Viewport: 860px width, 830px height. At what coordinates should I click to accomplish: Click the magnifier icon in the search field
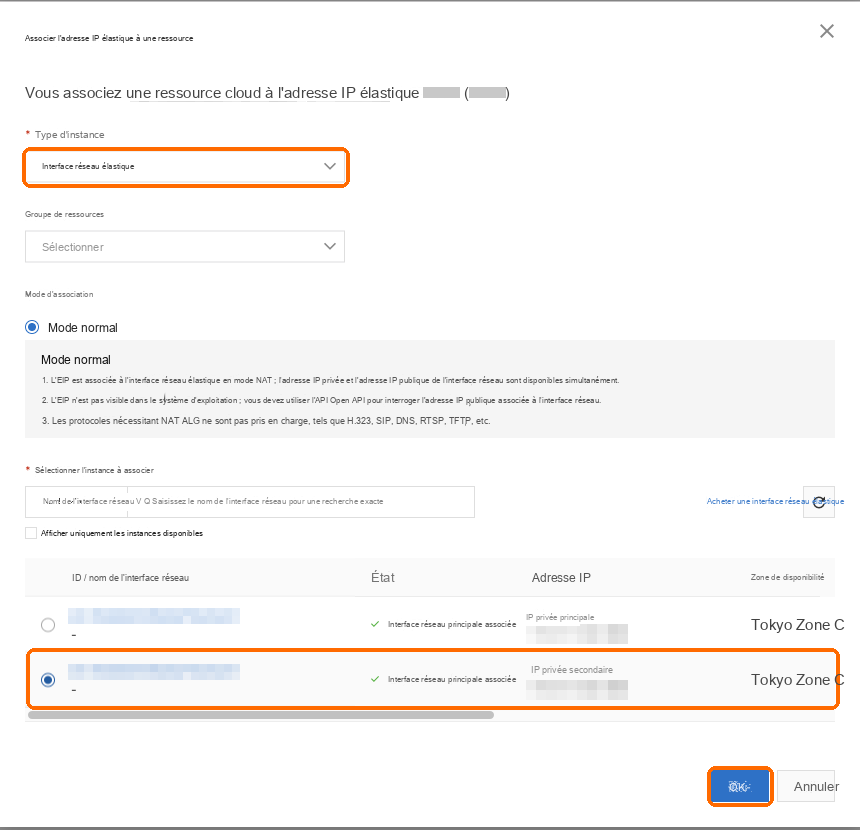click(x=147, y=501)
